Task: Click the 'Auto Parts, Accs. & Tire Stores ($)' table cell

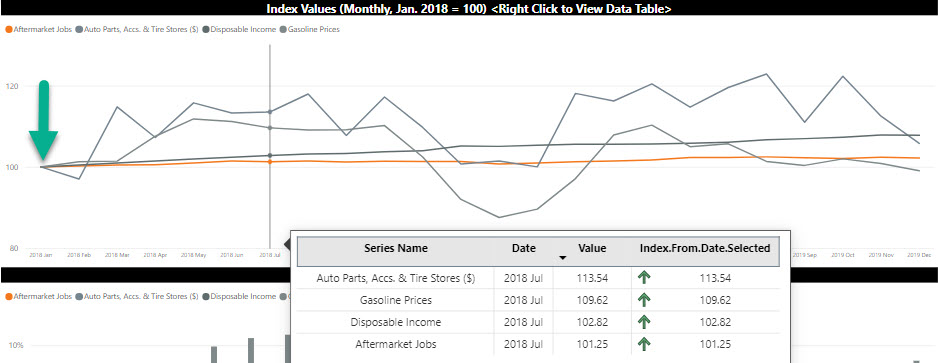Action: tap(395, 278)
